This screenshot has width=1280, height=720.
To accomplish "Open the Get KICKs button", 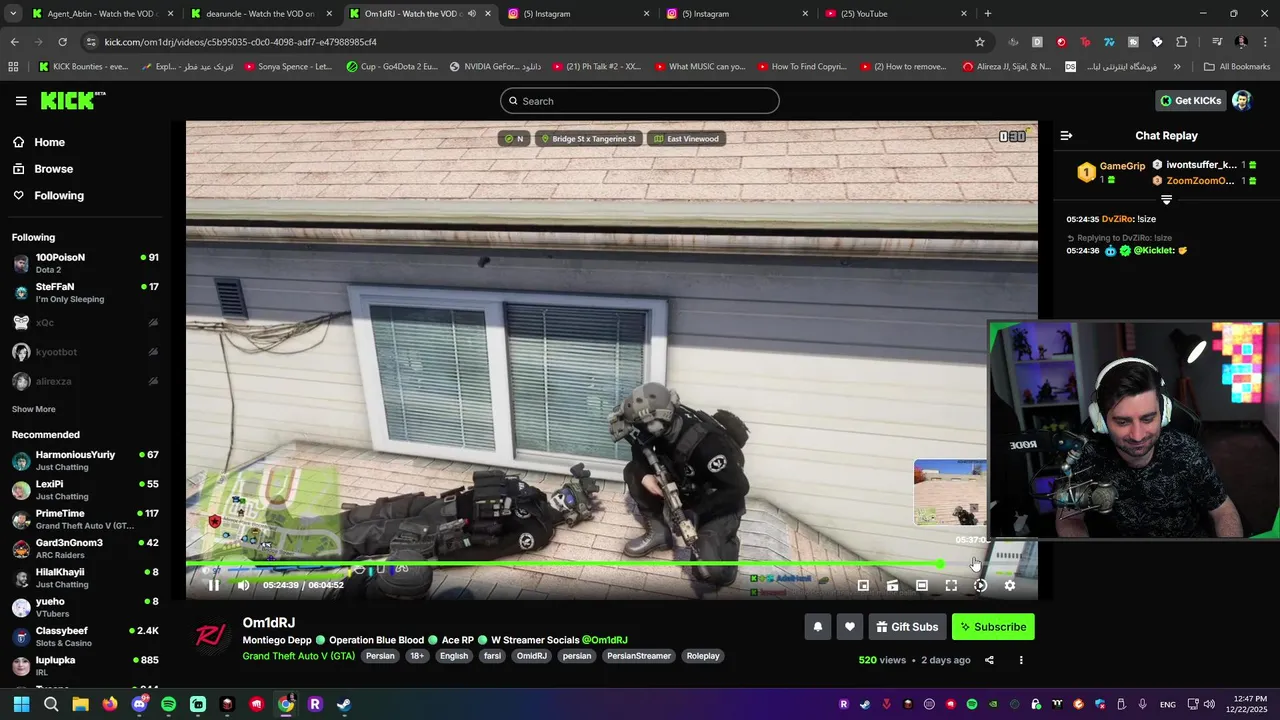I will click(x=1190, y=101).
